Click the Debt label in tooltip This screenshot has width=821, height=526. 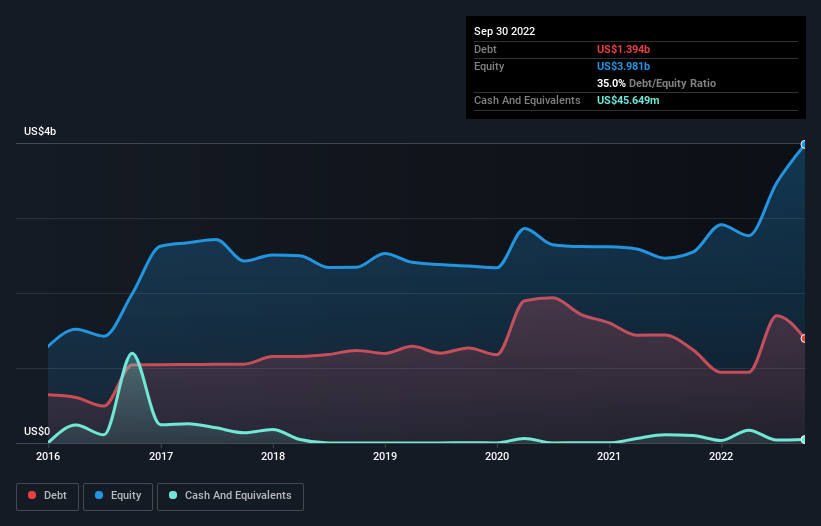coord(485,49)
